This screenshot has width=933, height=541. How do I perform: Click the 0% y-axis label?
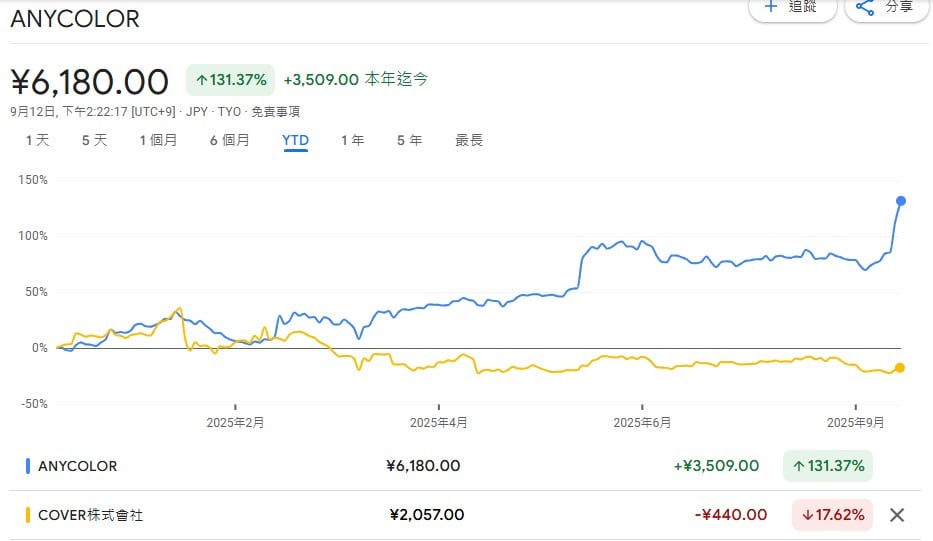coord(39,348)
